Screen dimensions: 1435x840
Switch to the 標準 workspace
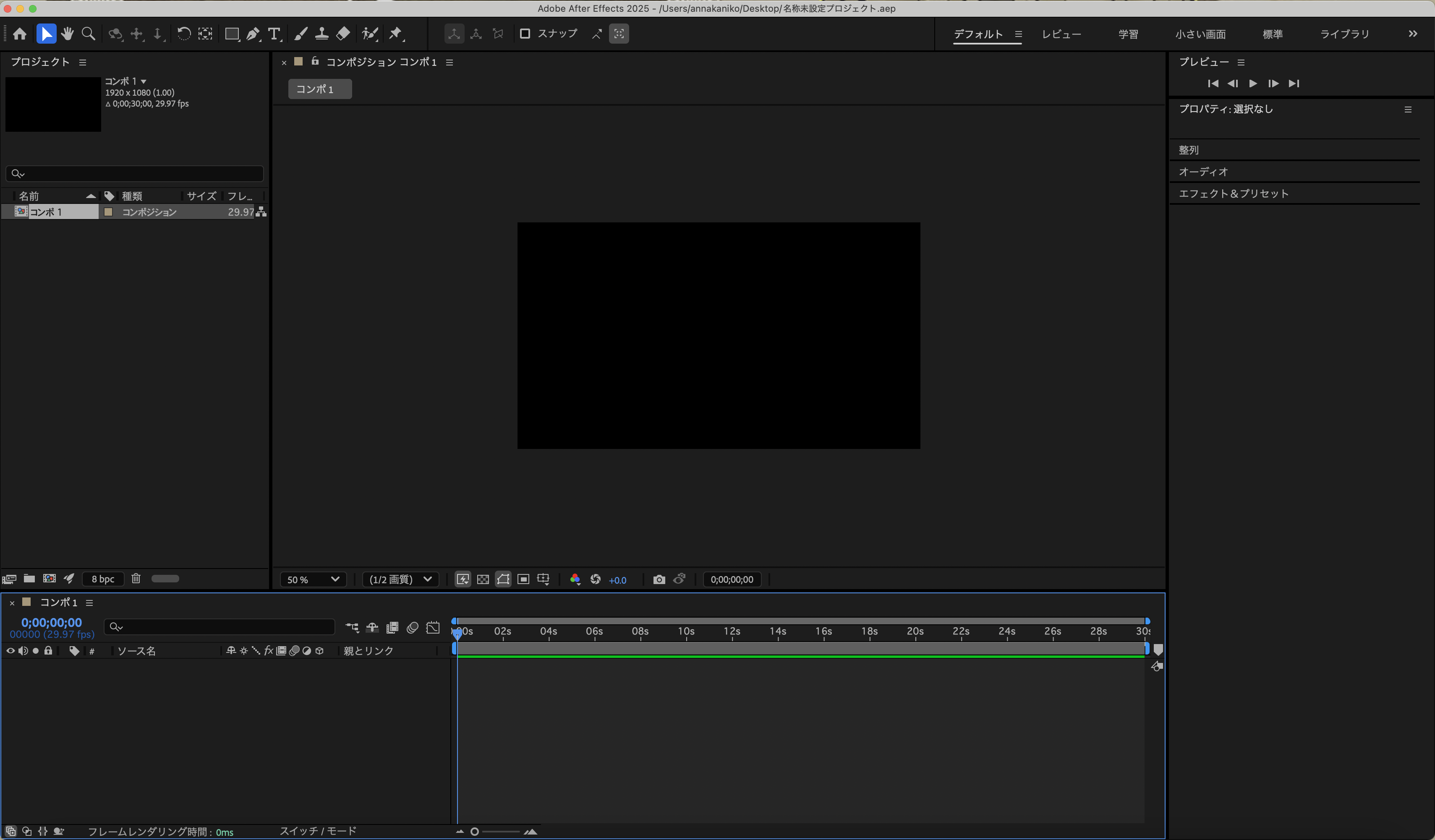1273,34
